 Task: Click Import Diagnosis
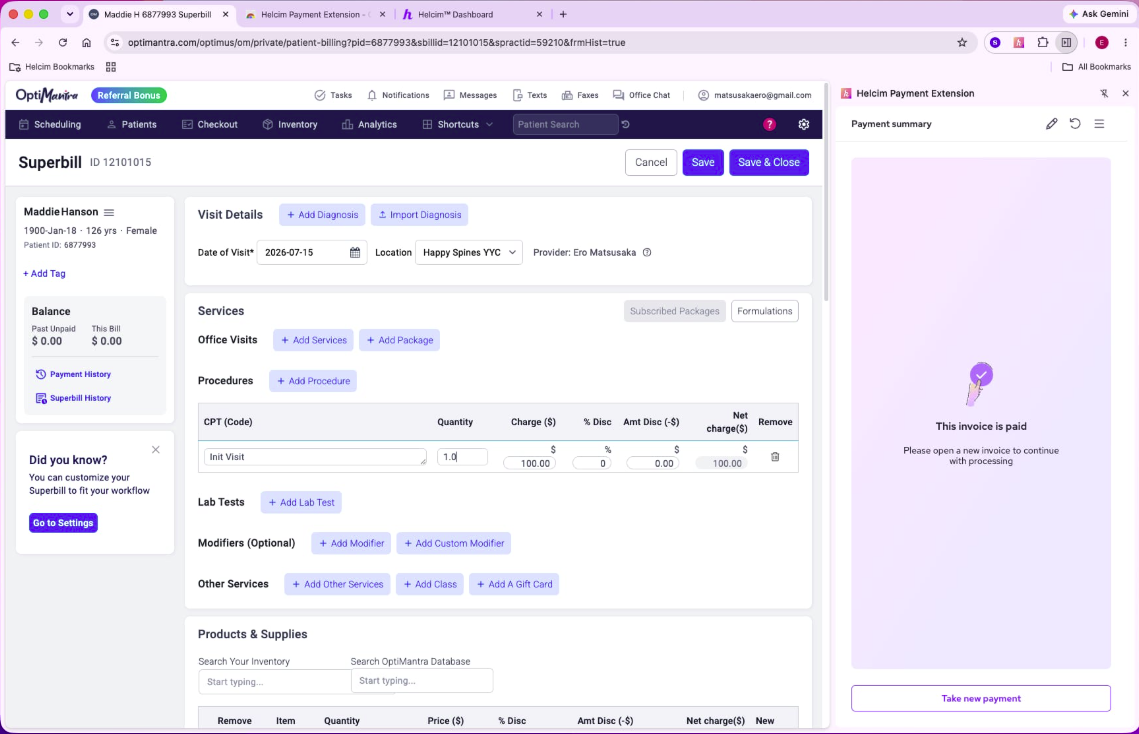click(x=420, y=214)
